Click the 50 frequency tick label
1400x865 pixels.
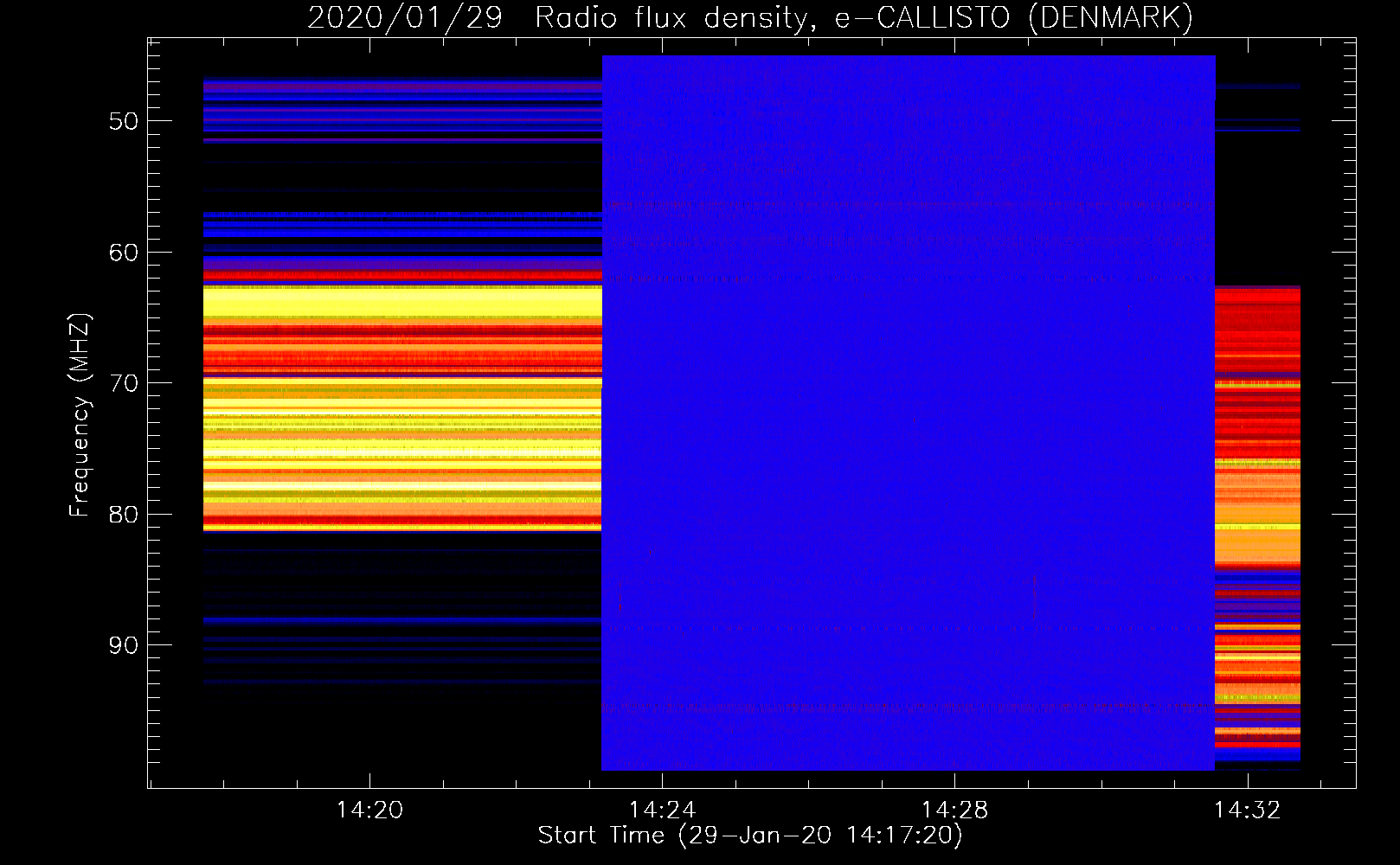(x=124, y=121)
